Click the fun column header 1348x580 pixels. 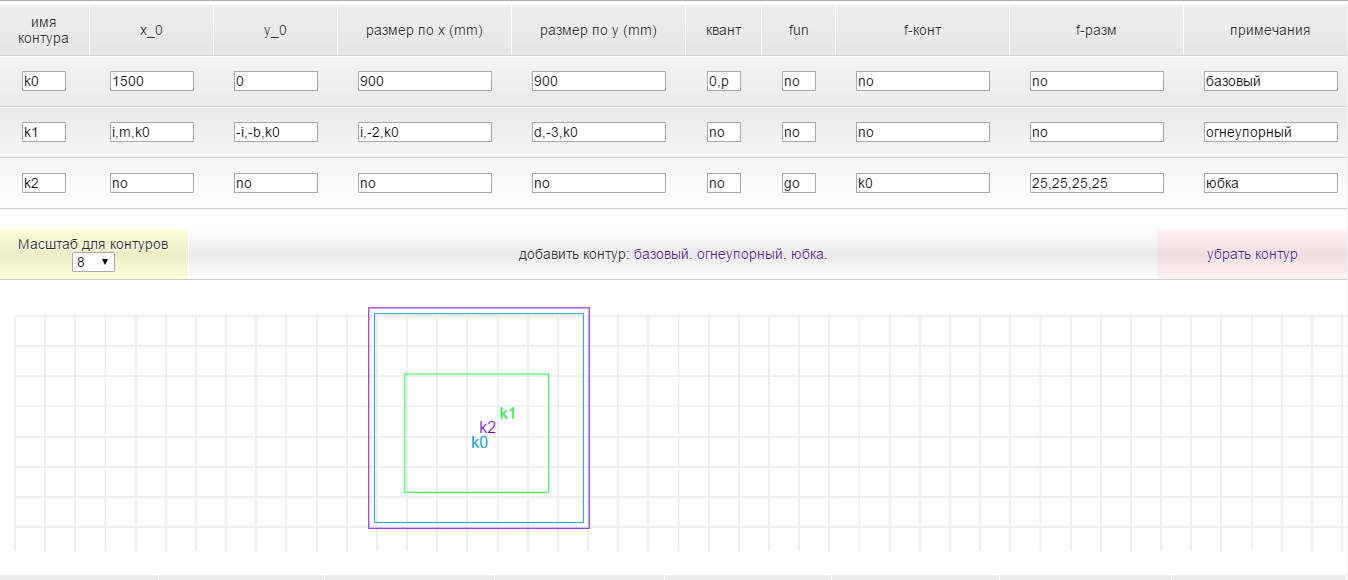pyautogui.click(x=799, y=30)
